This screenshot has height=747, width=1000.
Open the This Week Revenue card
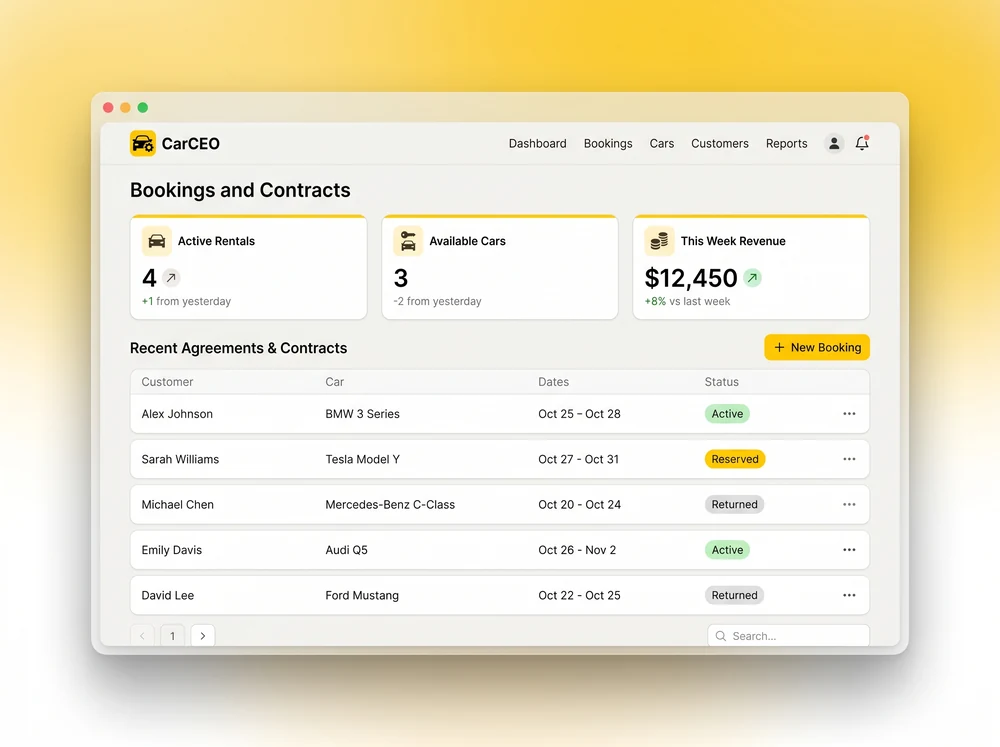(x=751, y=267)
